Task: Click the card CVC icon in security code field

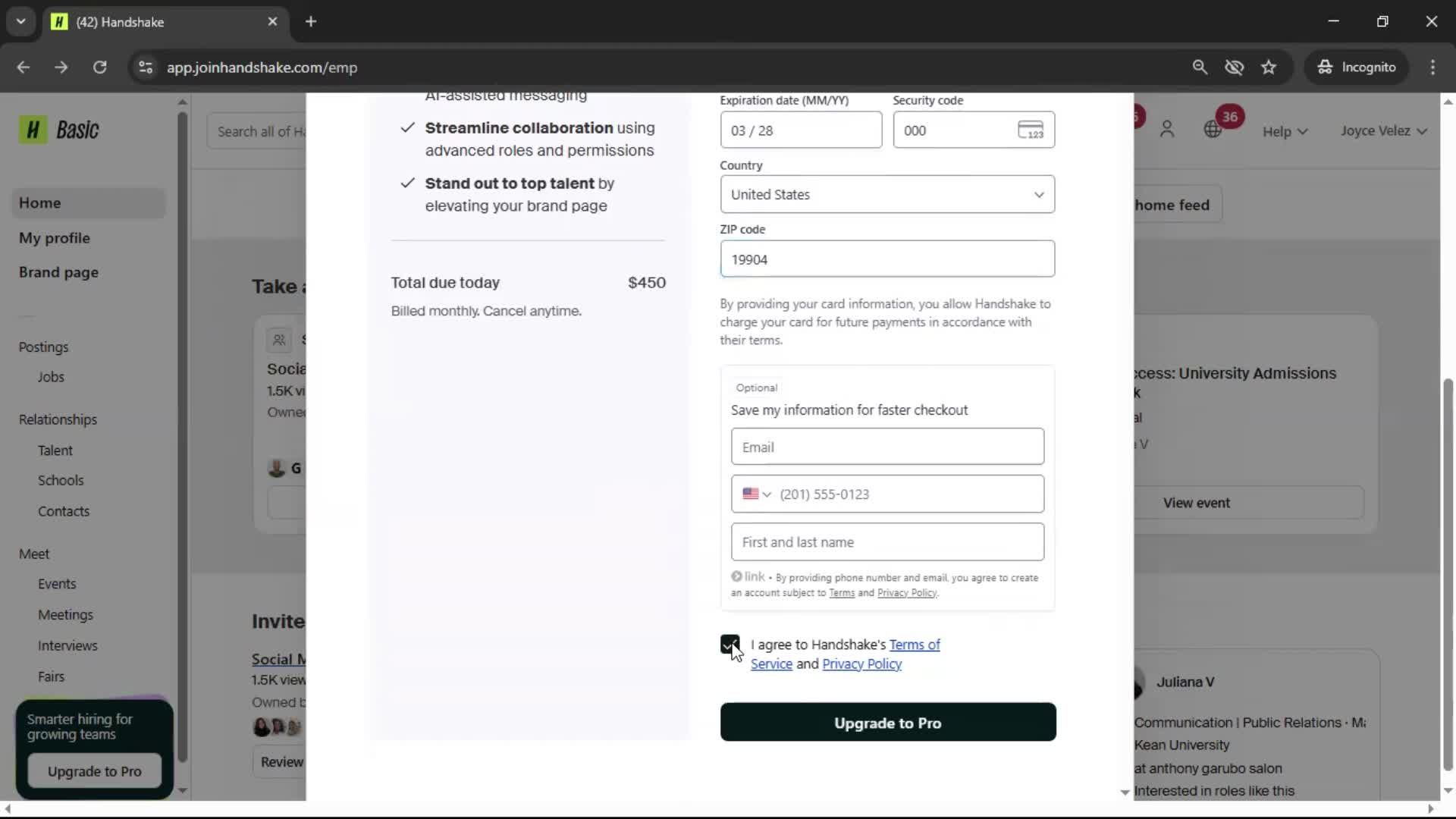Action: [x=1031, y=130]
